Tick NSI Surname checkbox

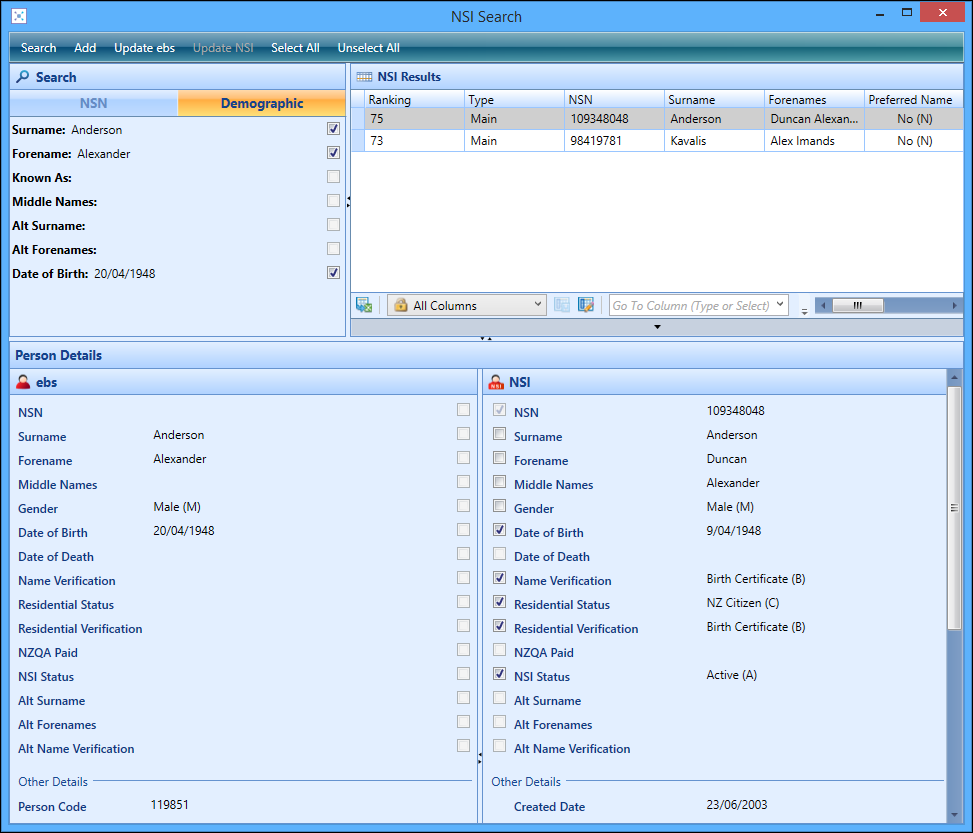pyautogui.click(x=500, y=433)
